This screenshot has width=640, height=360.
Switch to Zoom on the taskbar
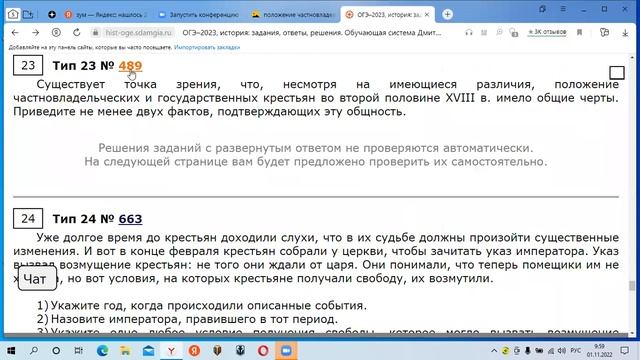286,351
